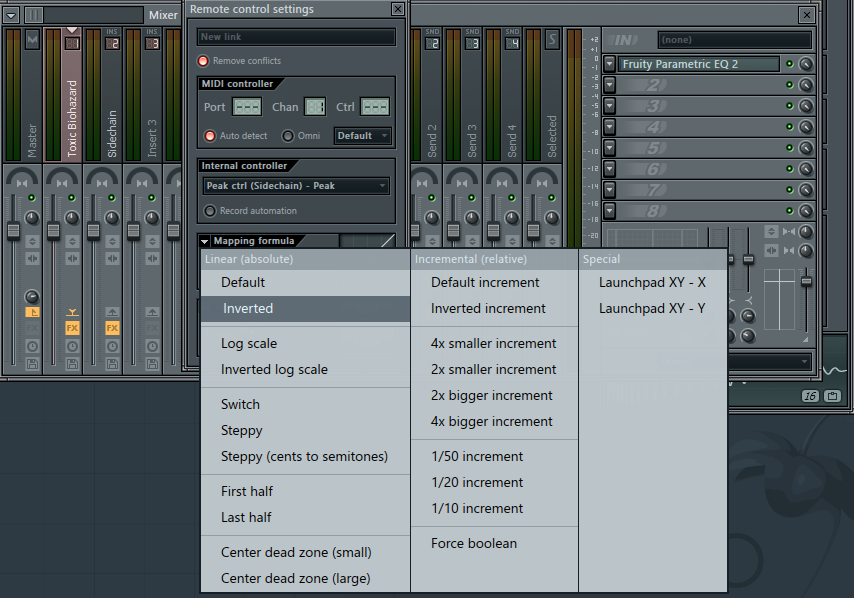854x598 pixels.
Task: Click the Master track volume fader
Action: [x=14, y=231]
